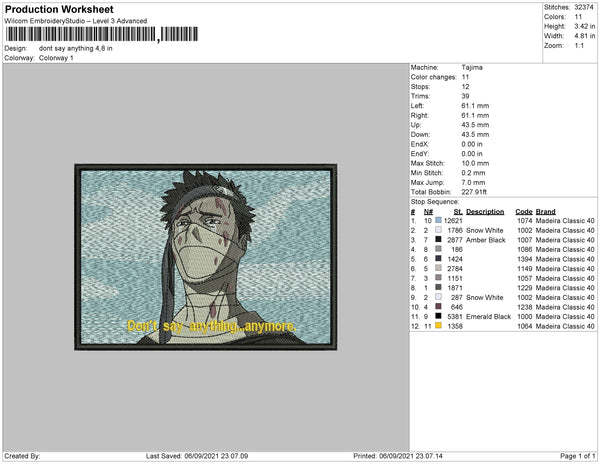
Task: Pick the beige swatch with code 1149
Action: point(438,268)
